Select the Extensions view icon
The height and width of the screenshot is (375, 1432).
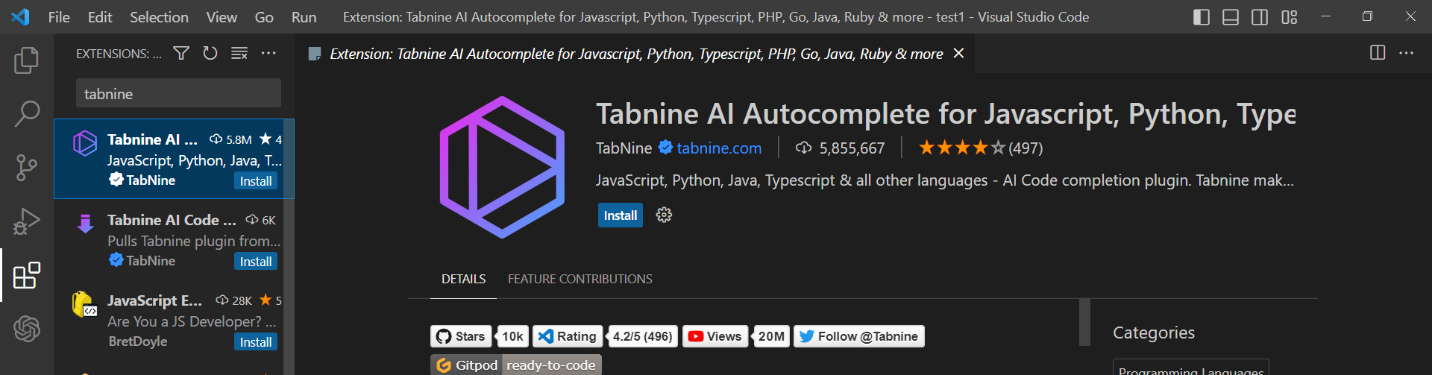[x=26, y=275]
